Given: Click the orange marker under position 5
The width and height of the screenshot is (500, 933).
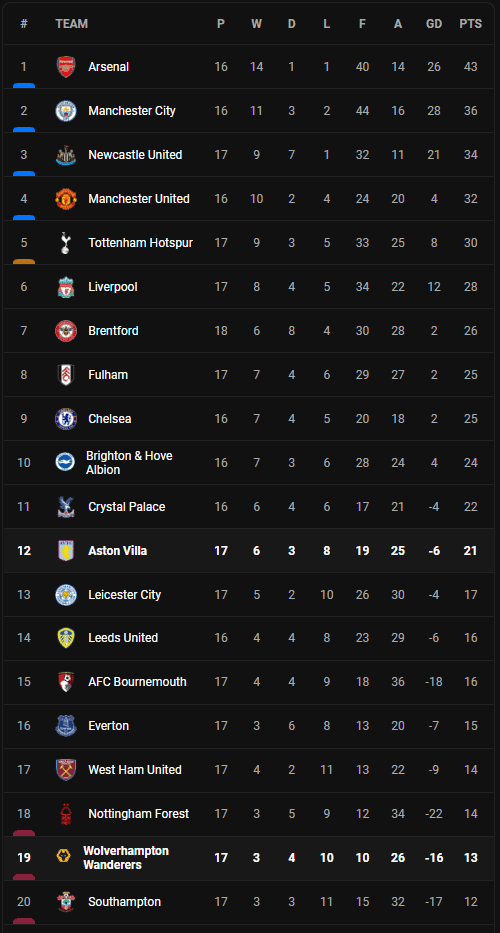Looking at the screenshot, I should [x=24, y=262].
